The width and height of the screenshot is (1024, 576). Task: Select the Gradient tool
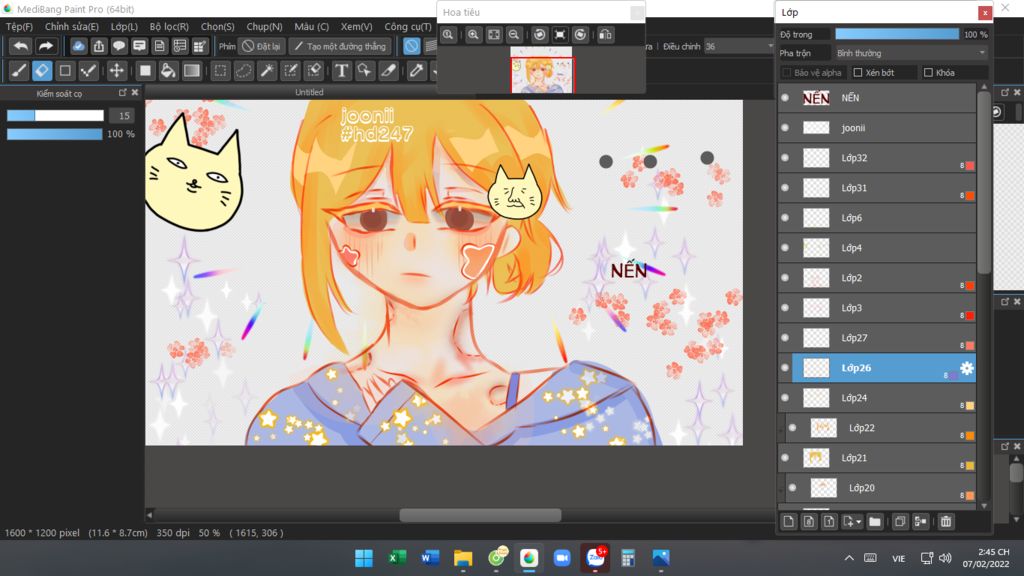pyautogui.click(x=191, y=71)
